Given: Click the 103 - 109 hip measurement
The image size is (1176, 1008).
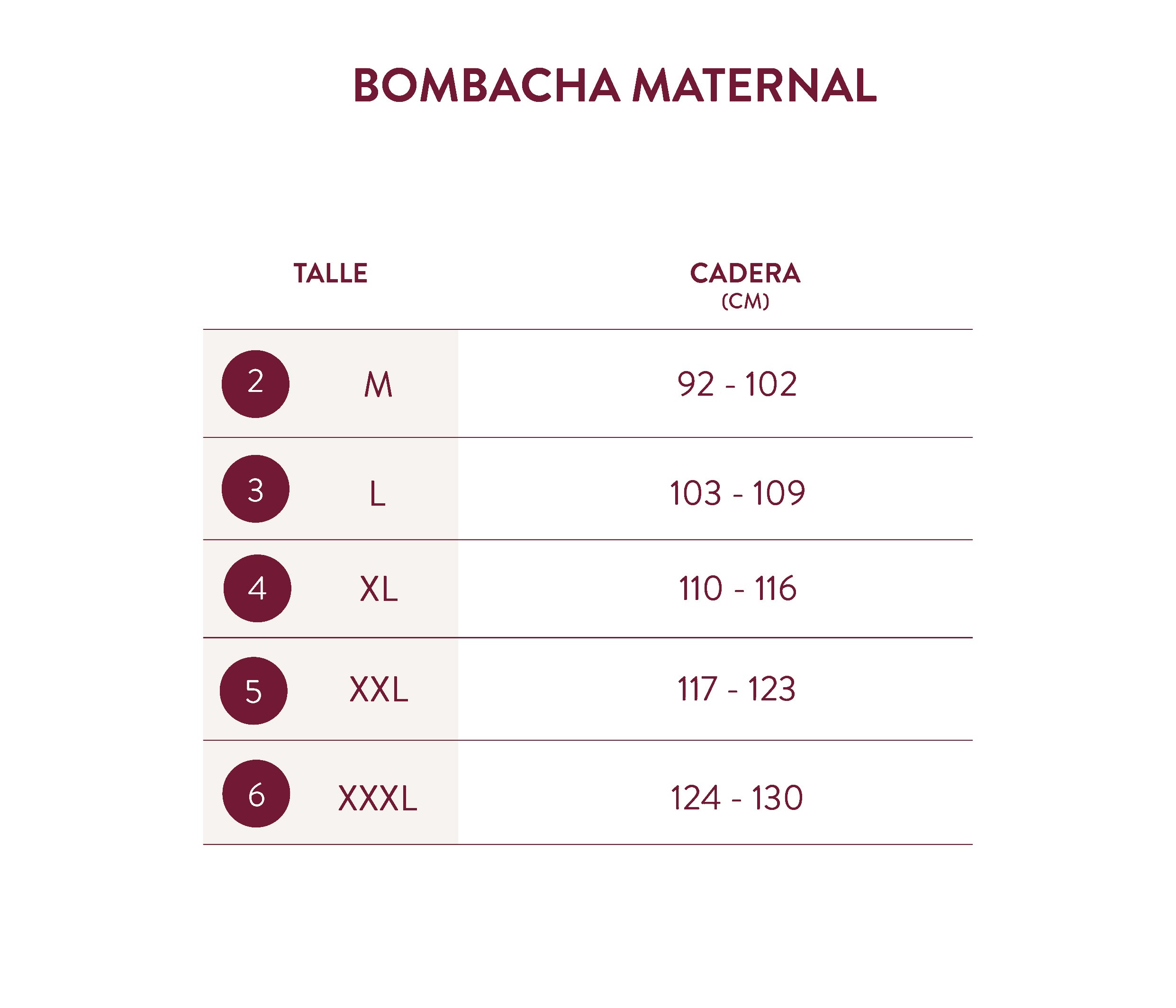Looking at the screenshot, I should (x=737, y=493).
